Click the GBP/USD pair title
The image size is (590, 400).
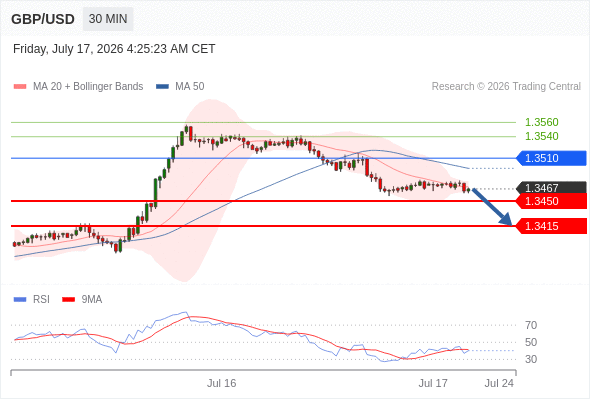point(43,19)
